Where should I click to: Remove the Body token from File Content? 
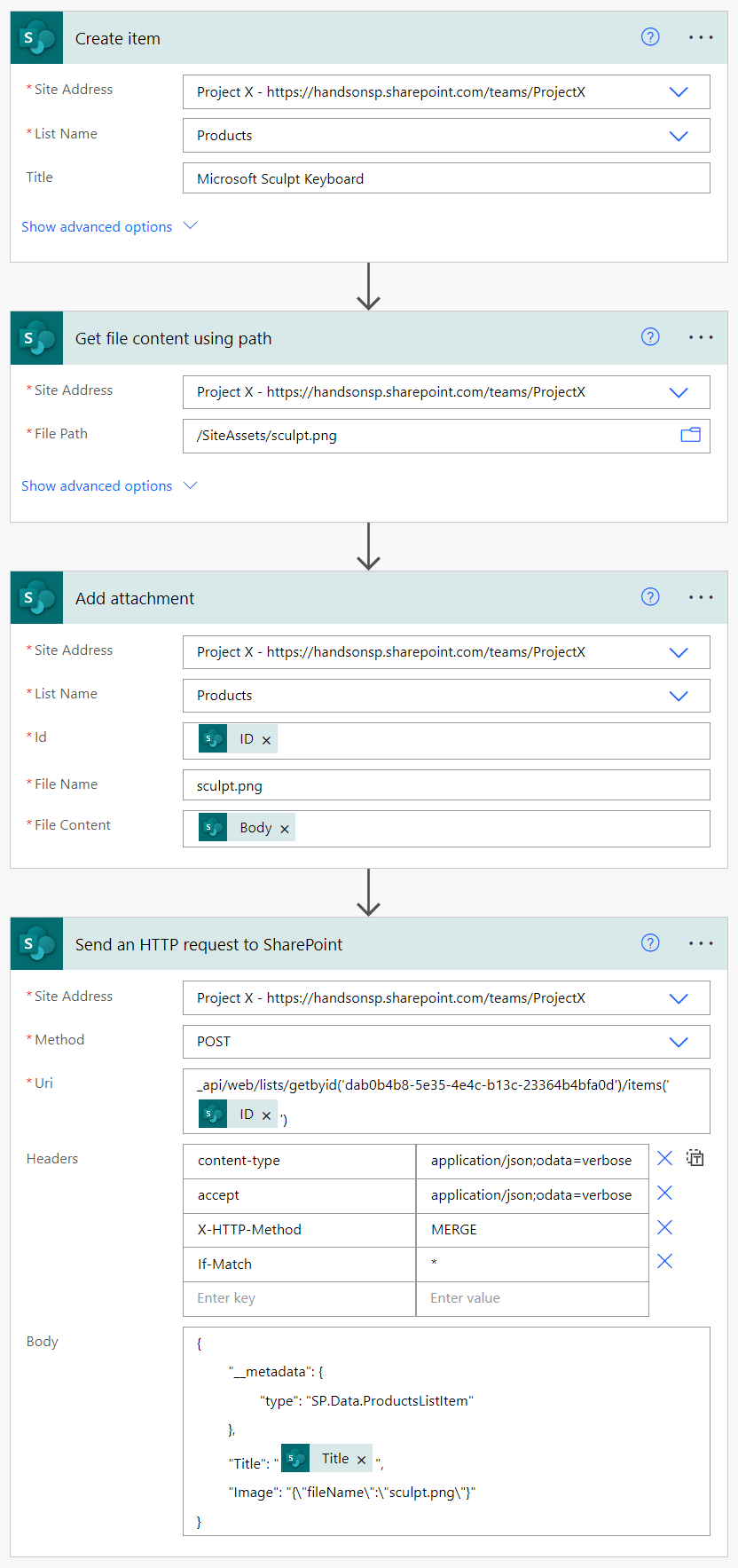285,829
